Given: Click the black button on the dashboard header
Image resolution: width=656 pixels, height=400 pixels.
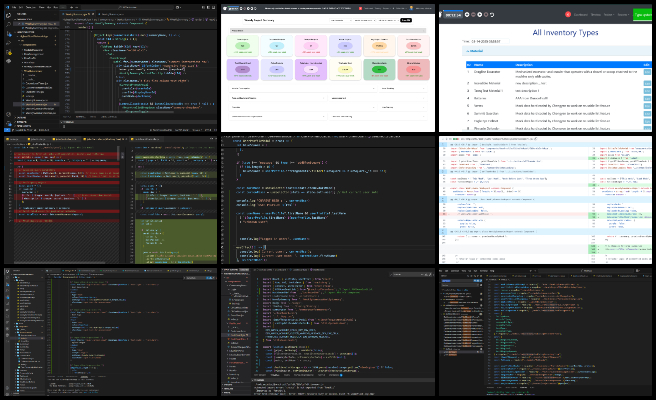Looking at the screenshot, I should tap(406, 20).
